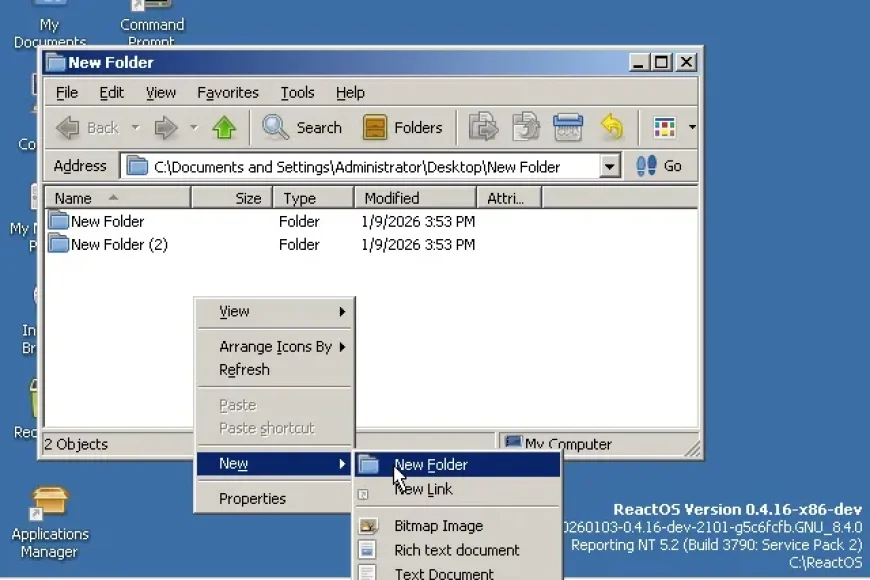Sort files by the Modified column header
The image size is (870, 580).
point(413,198)
